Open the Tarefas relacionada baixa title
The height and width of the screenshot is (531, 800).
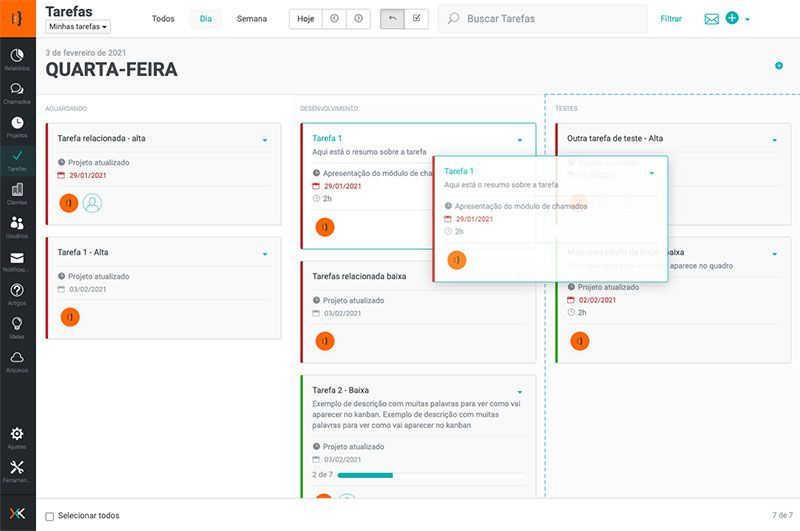pos(359,276)
